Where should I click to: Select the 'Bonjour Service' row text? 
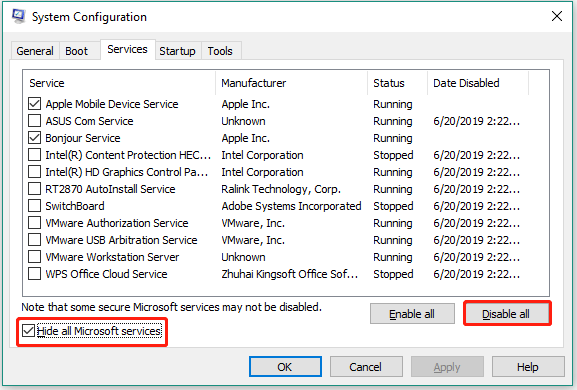(x=83, y=138)
